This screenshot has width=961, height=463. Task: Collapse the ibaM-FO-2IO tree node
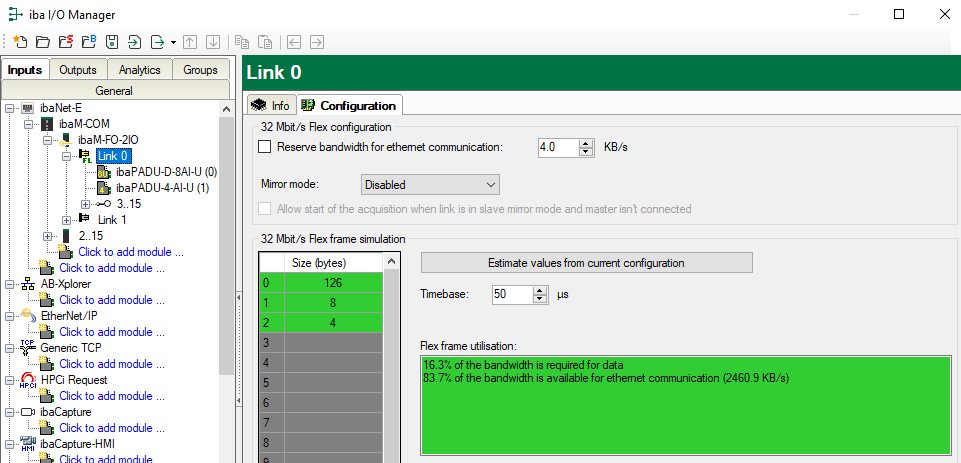click(47, 140)
